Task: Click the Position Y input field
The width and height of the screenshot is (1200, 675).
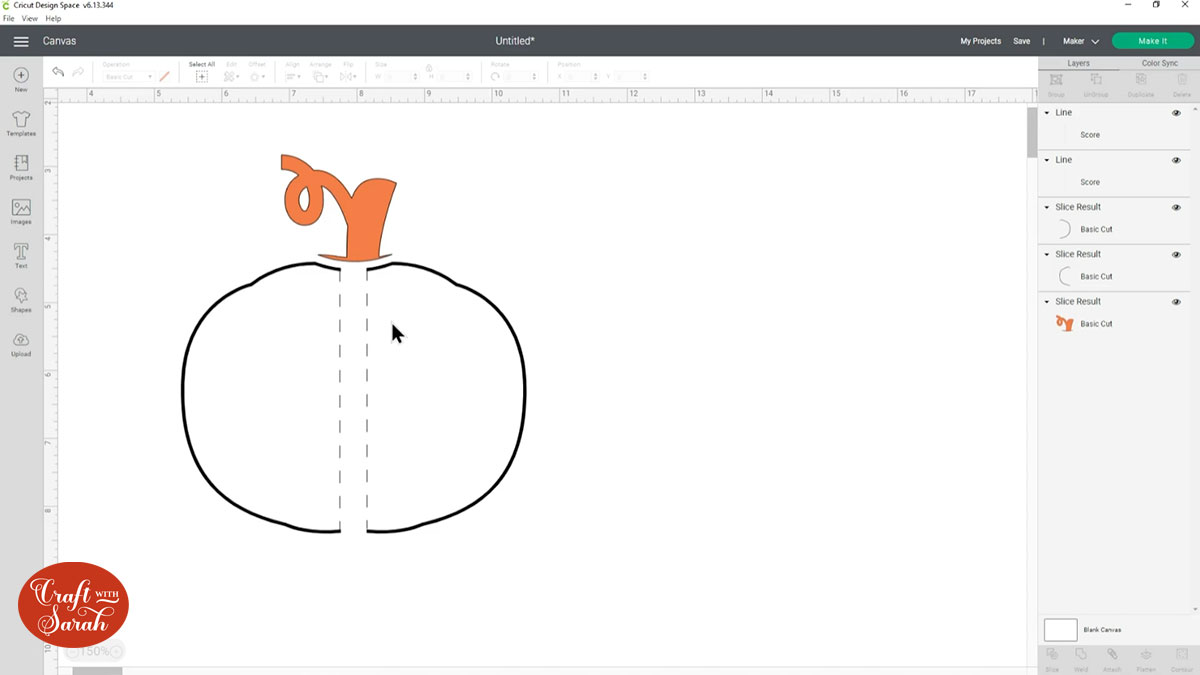Action: [632, 77]
